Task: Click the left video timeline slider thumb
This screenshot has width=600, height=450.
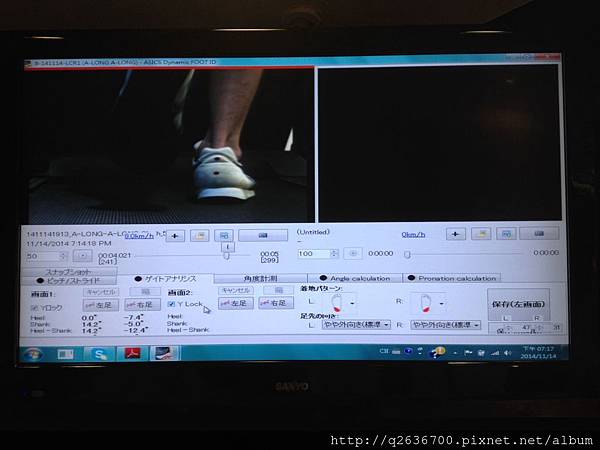Action: coord(227,255)
